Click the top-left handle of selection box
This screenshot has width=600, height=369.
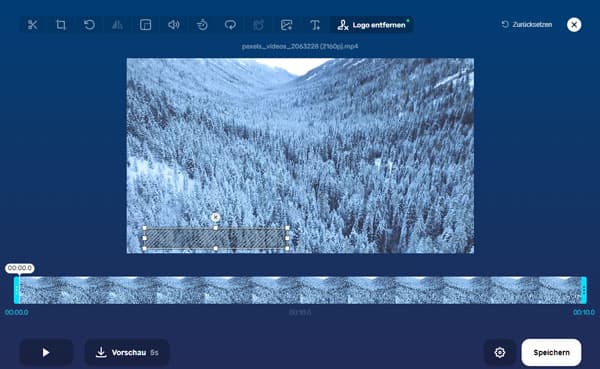coord(145,228)
